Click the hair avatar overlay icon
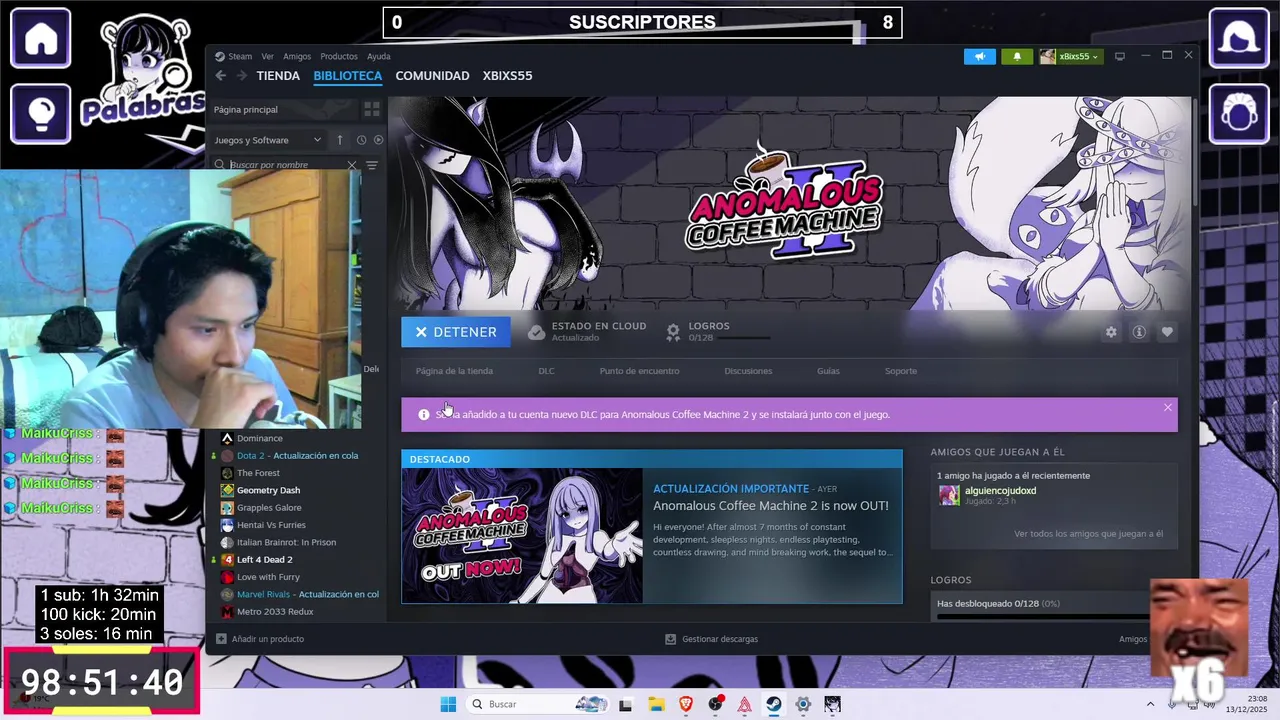Image resolution: width=1280 pixels, height=720 pixels. point(1239,38)
